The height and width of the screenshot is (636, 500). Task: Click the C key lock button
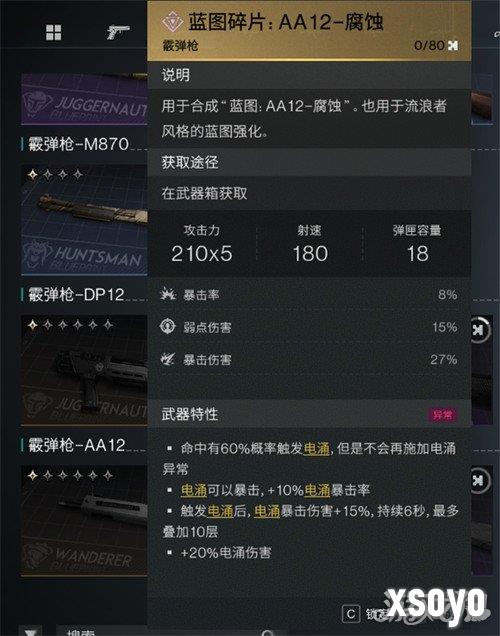(x=351, y=614)
